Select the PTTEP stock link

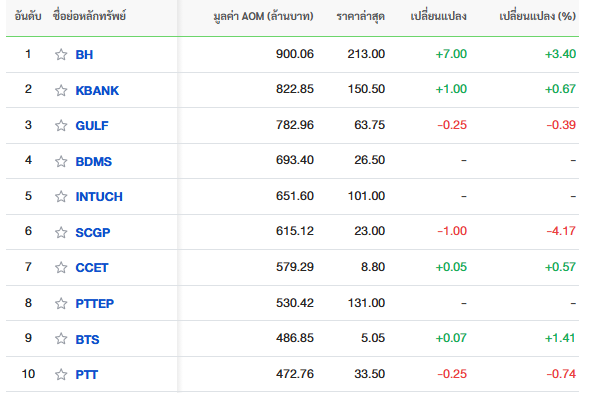click(94, 303)
